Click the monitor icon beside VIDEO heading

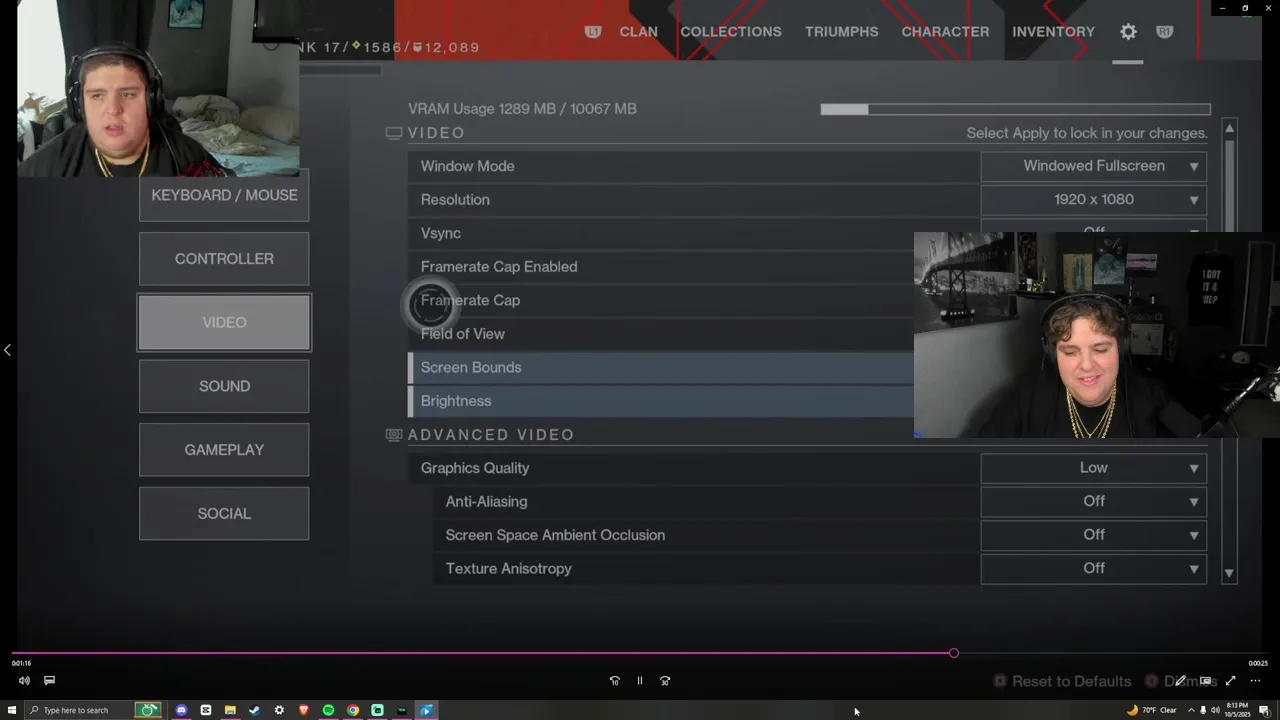(394, 133)
